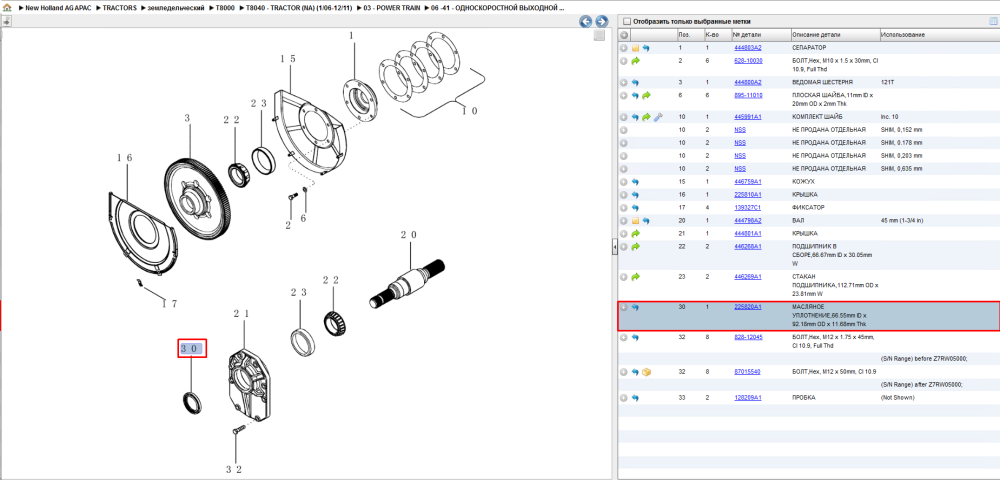The height and width of the screenshot is (480, 1000).
Task: Click '45 mm (1-3/4 in)' usage text
Action: [x=903, y=220]
